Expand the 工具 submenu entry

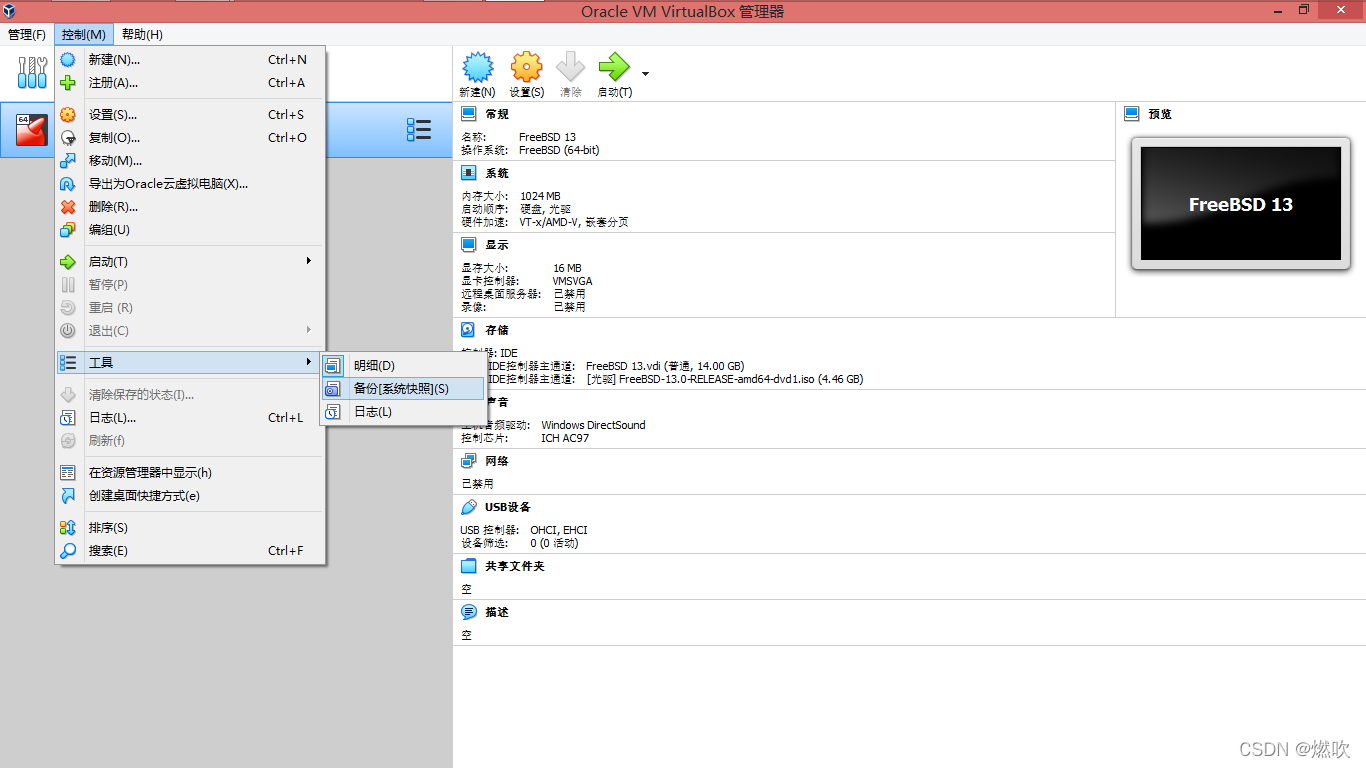[190, 362]
